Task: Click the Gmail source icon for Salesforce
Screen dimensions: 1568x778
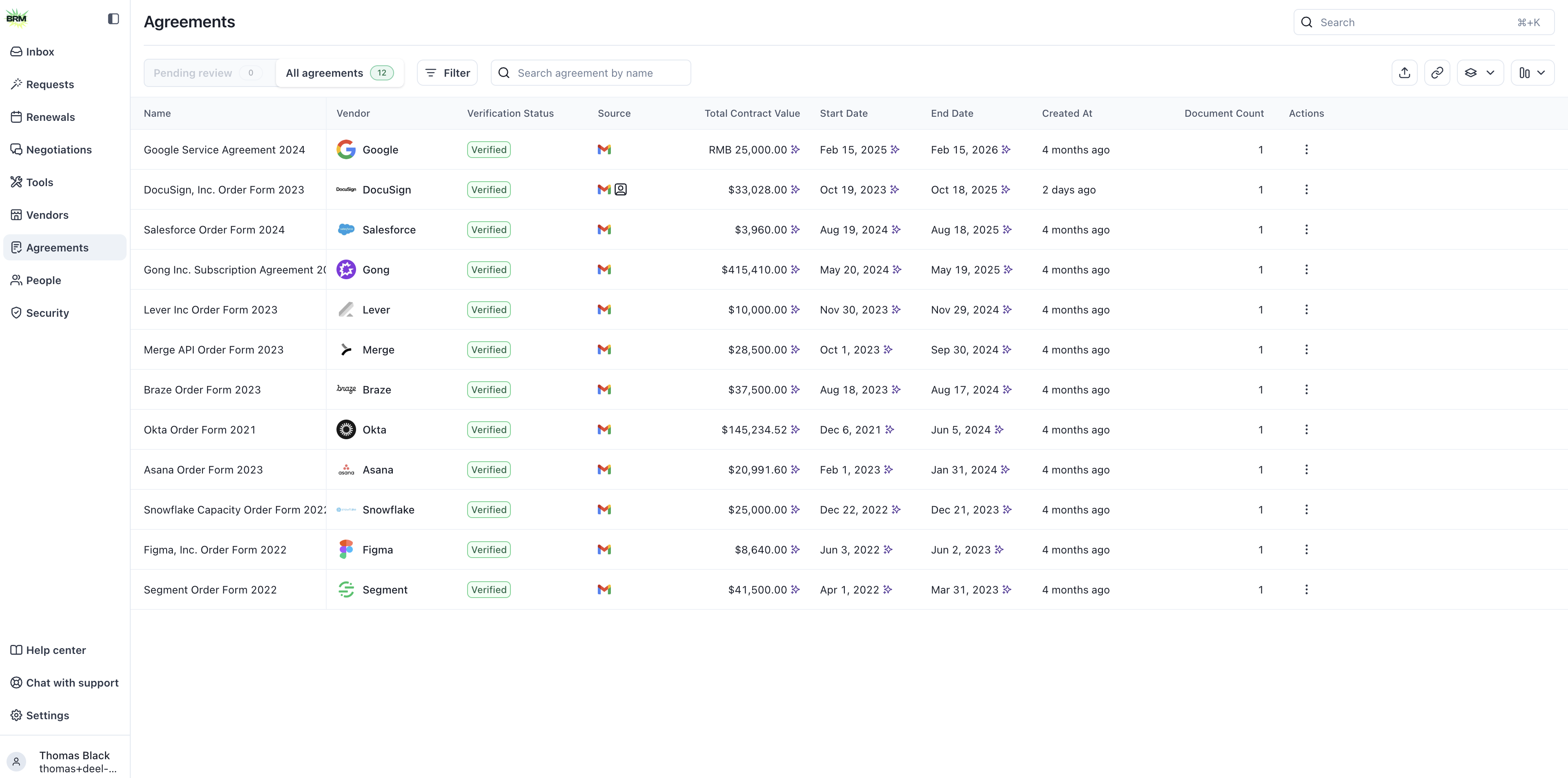Action: point(604,230)
